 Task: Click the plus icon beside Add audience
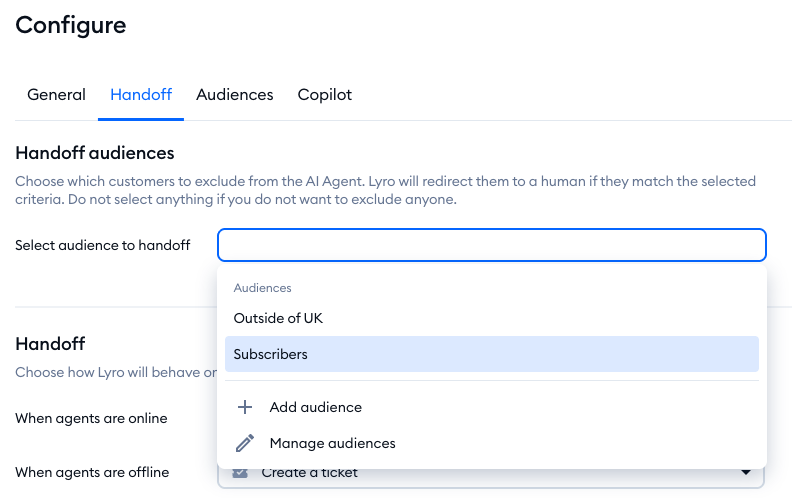click(x=245, y=407)
